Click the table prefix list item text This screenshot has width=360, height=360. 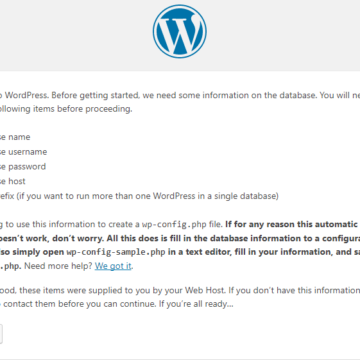pos(139,196)
